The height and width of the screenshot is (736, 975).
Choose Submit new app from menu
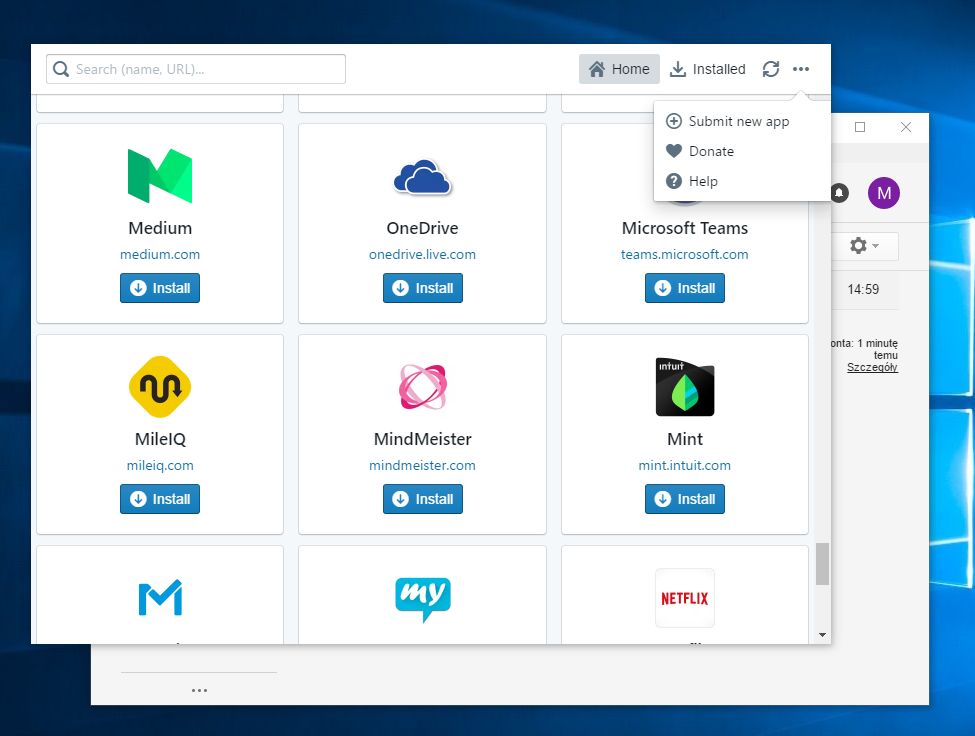click(x=742, y=121)
